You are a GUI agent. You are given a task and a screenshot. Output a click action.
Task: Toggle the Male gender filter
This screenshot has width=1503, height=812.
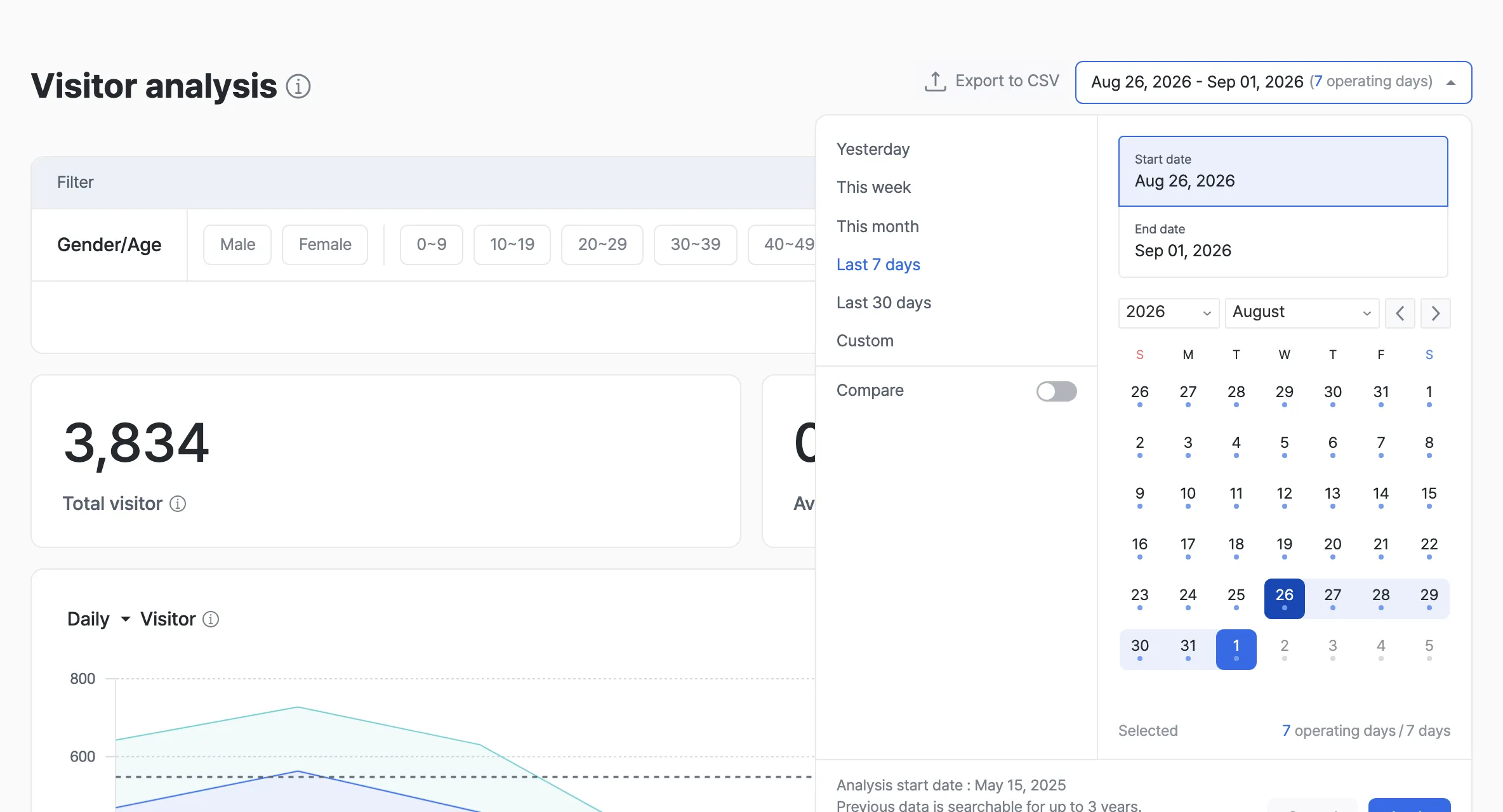click(x=237, y=245)
